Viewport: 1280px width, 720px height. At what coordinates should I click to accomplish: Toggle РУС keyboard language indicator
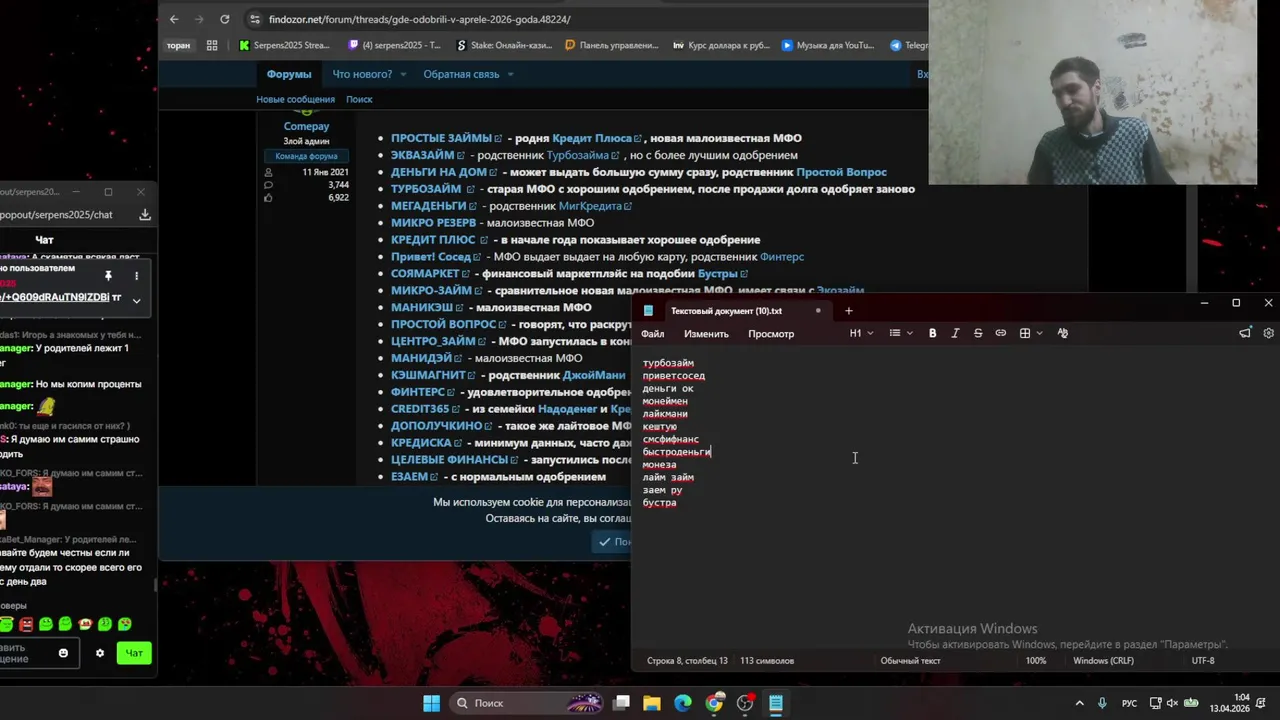pos(1129,703)
